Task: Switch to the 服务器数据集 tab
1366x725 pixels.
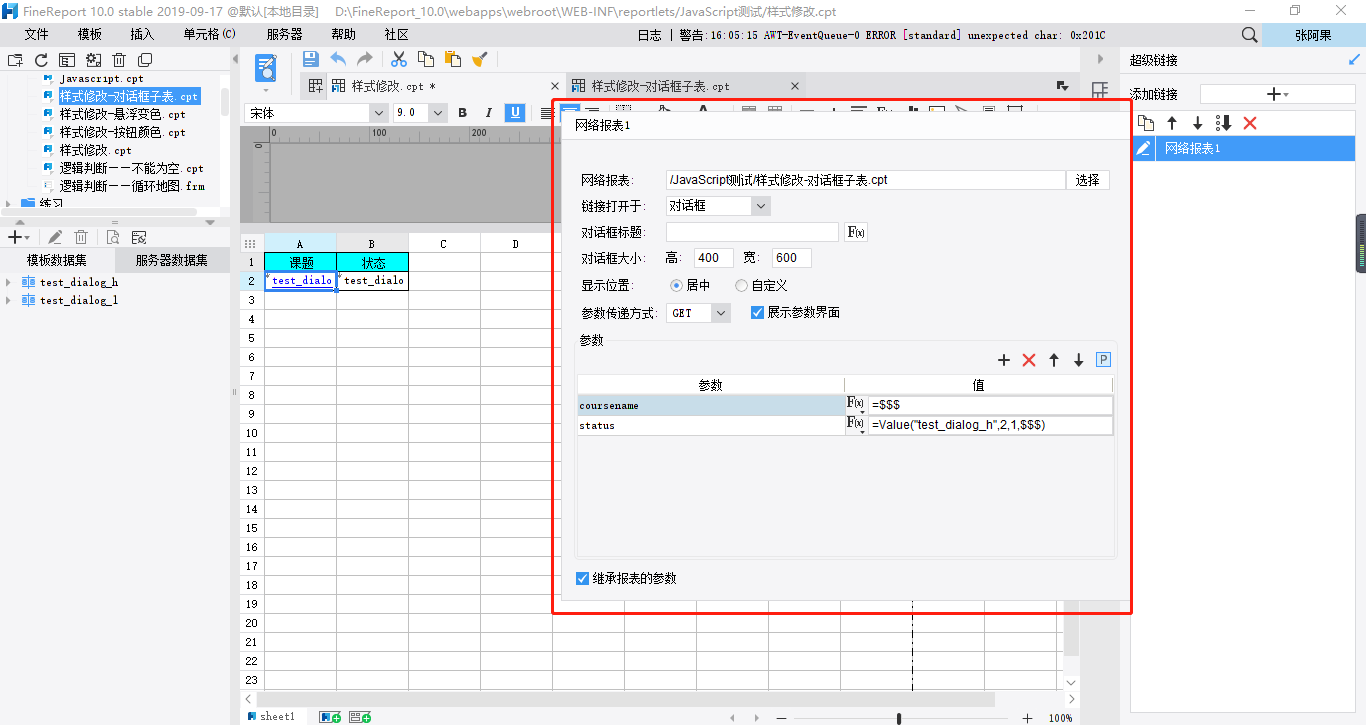Action: [x=172, y=261]
